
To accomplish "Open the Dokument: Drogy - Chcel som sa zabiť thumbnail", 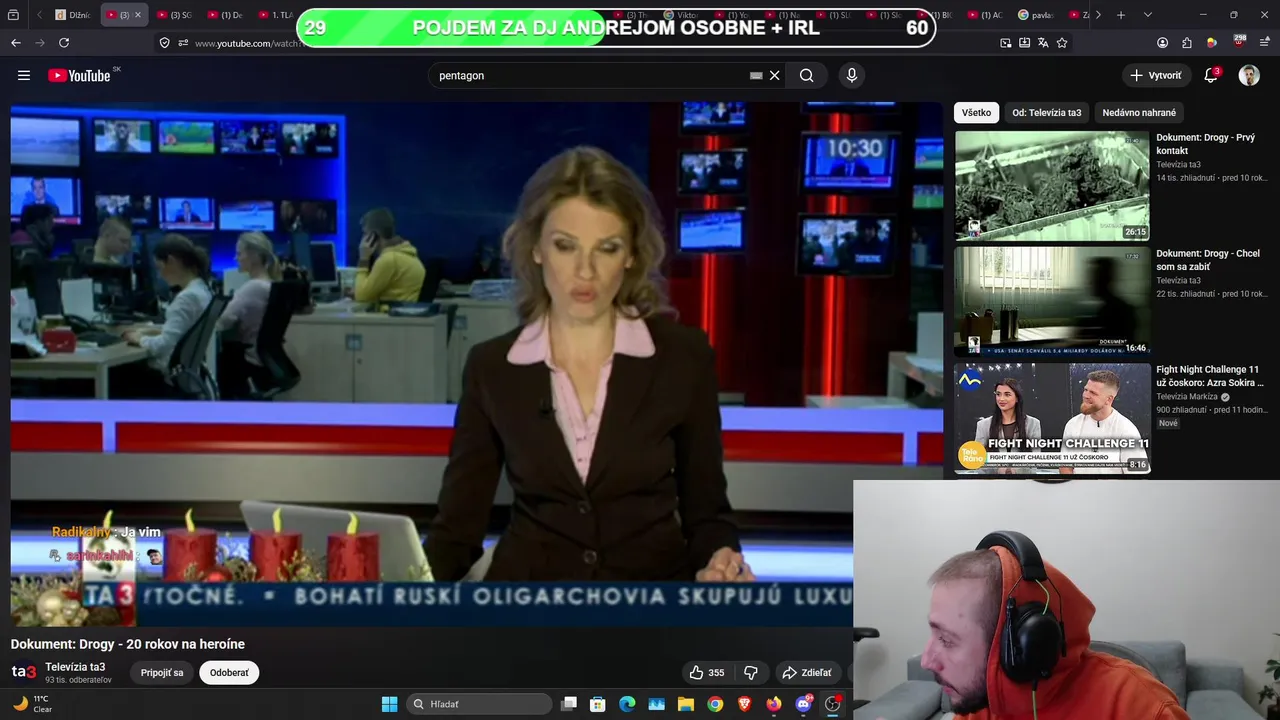I will [1052, 301].
